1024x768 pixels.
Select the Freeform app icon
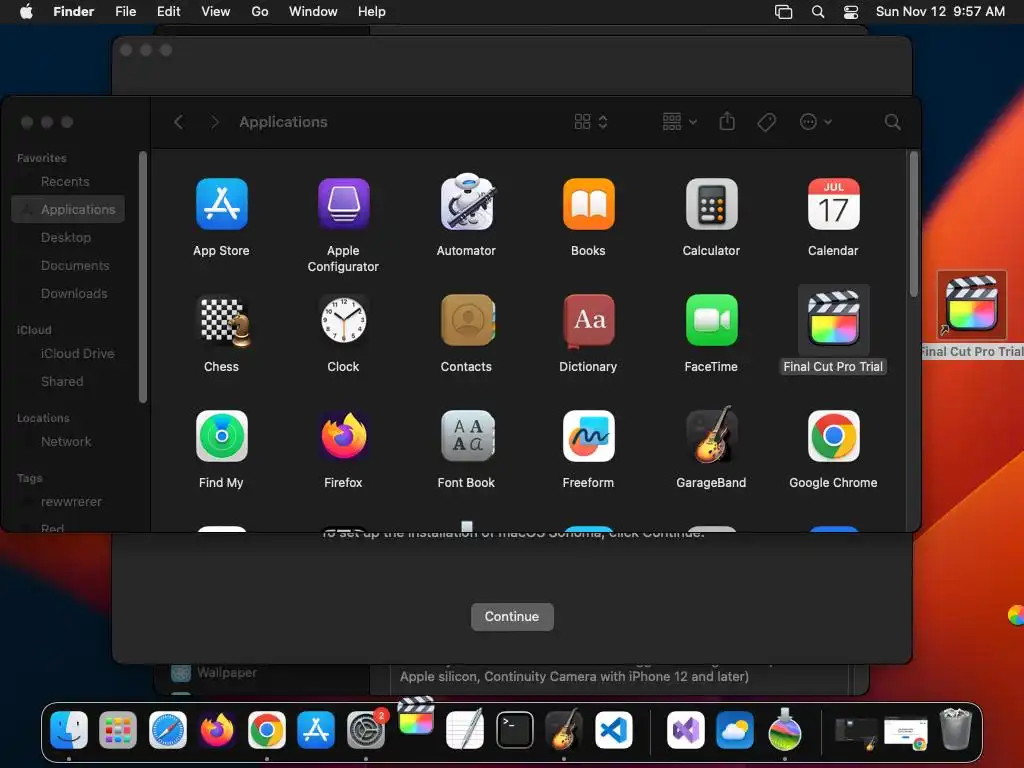[588, 436]
